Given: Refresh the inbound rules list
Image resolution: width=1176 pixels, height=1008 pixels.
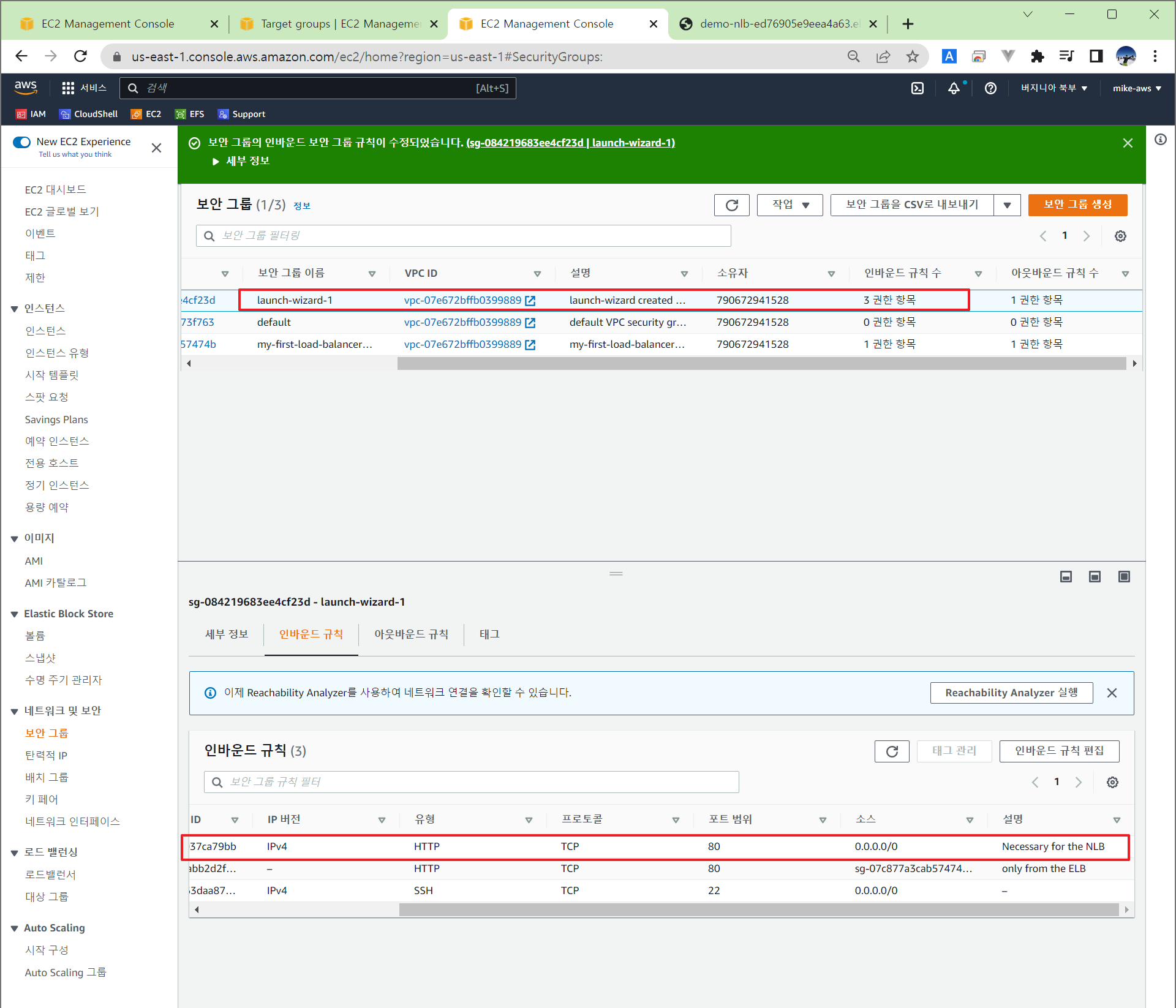Looking at the screenshot, I should 891,751.
